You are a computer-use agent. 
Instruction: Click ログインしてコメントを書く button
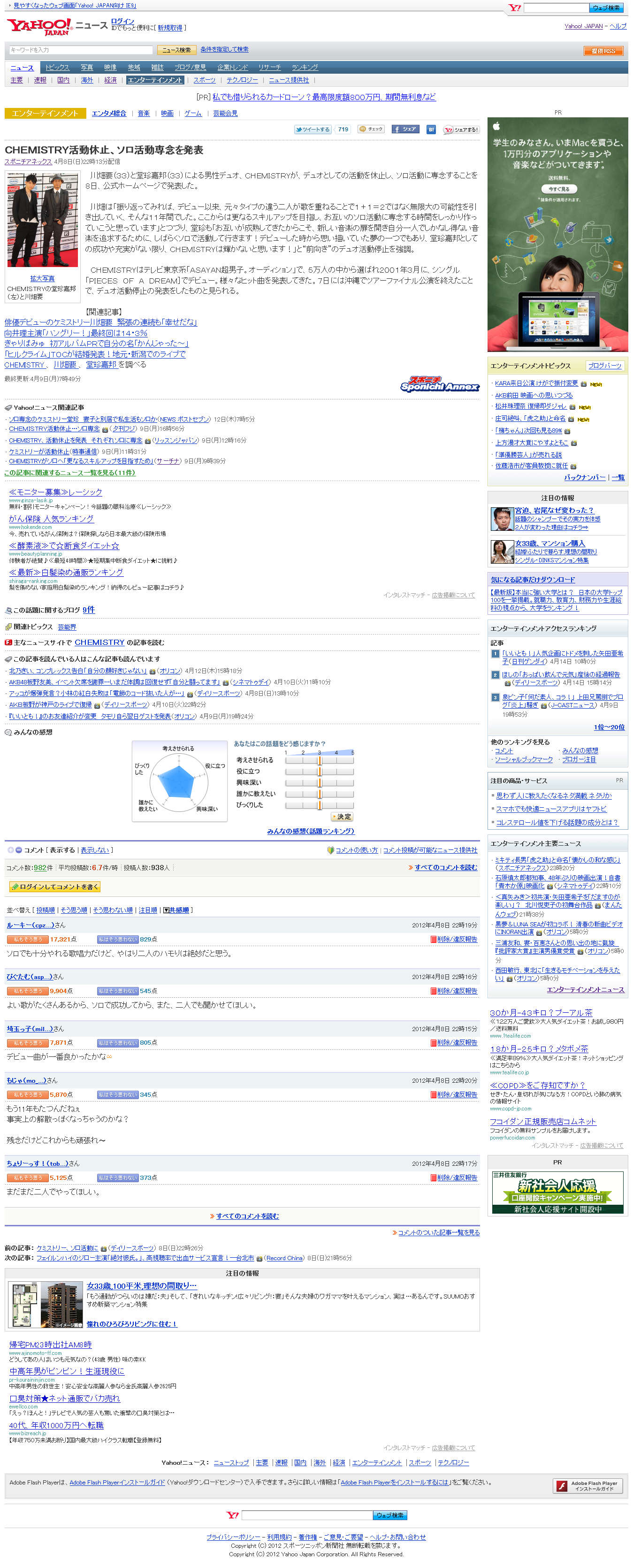[55, 887]
